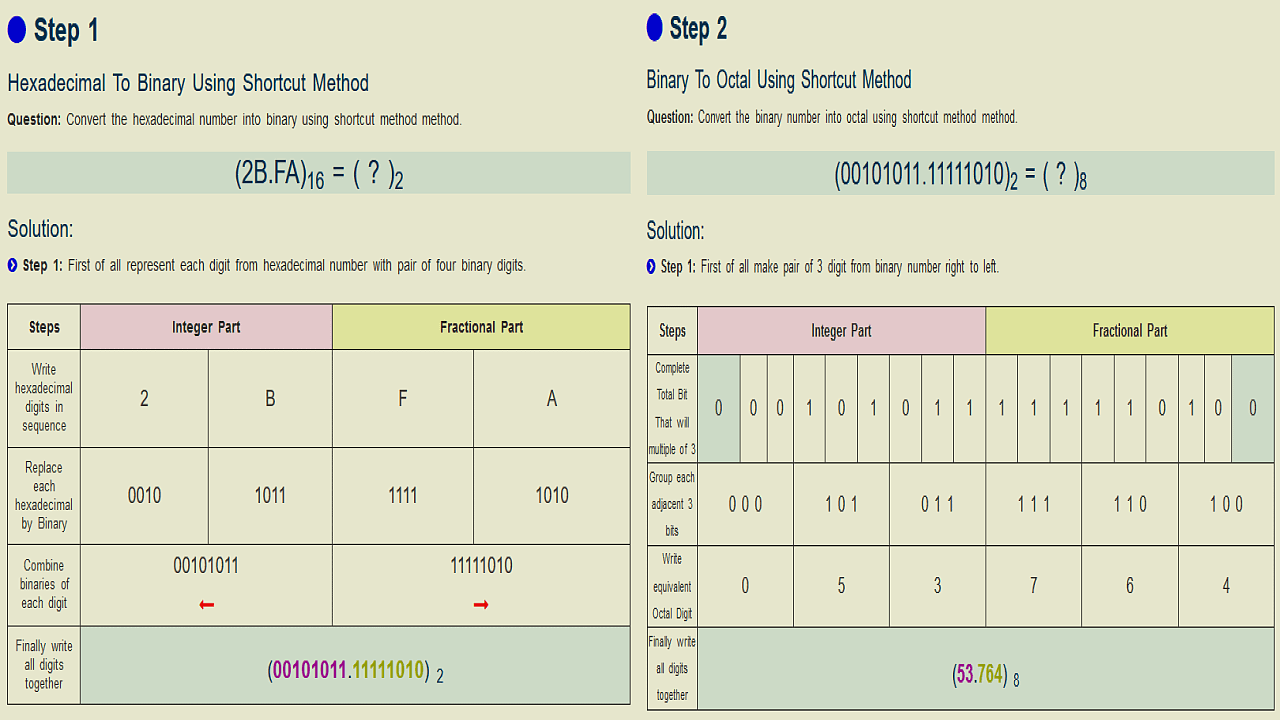
Task: Click hexadecimal digit cell 'F'
Action: click(402, 398)
